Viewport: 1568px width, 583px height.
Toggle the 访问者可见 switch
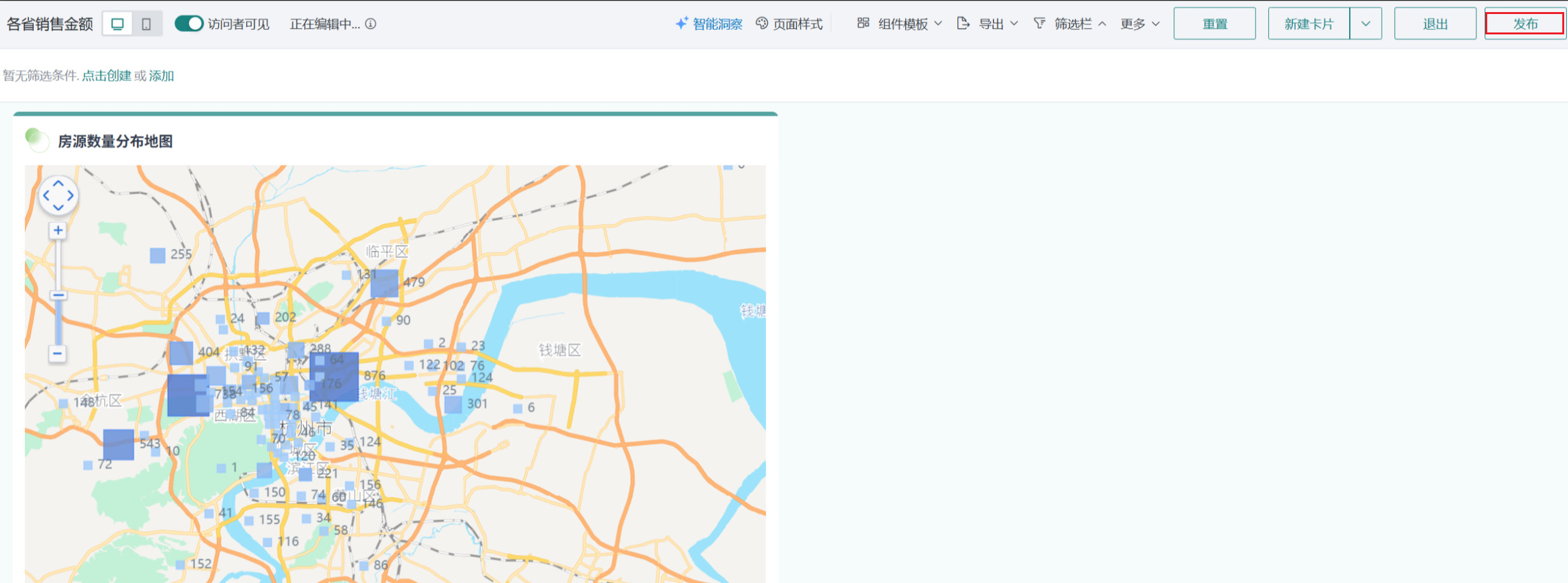[189, 24]
